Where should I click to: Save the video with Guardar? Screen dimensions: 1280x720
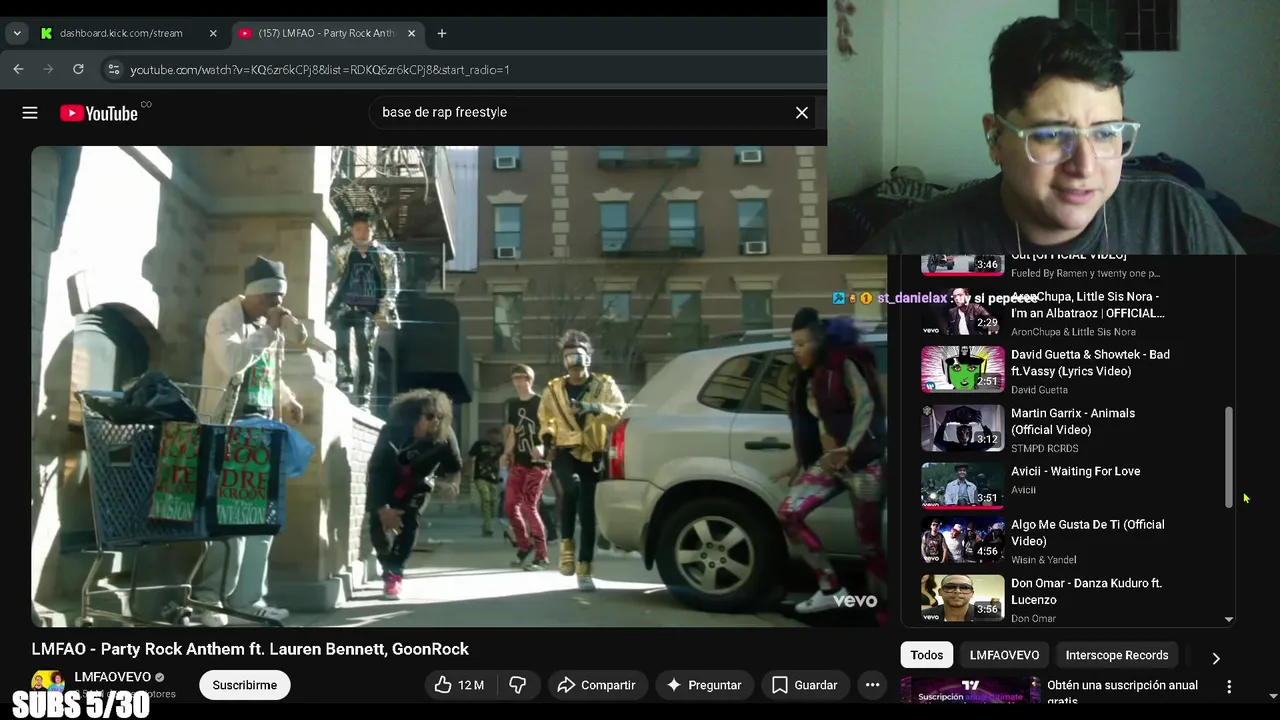[x=804, y=685]
